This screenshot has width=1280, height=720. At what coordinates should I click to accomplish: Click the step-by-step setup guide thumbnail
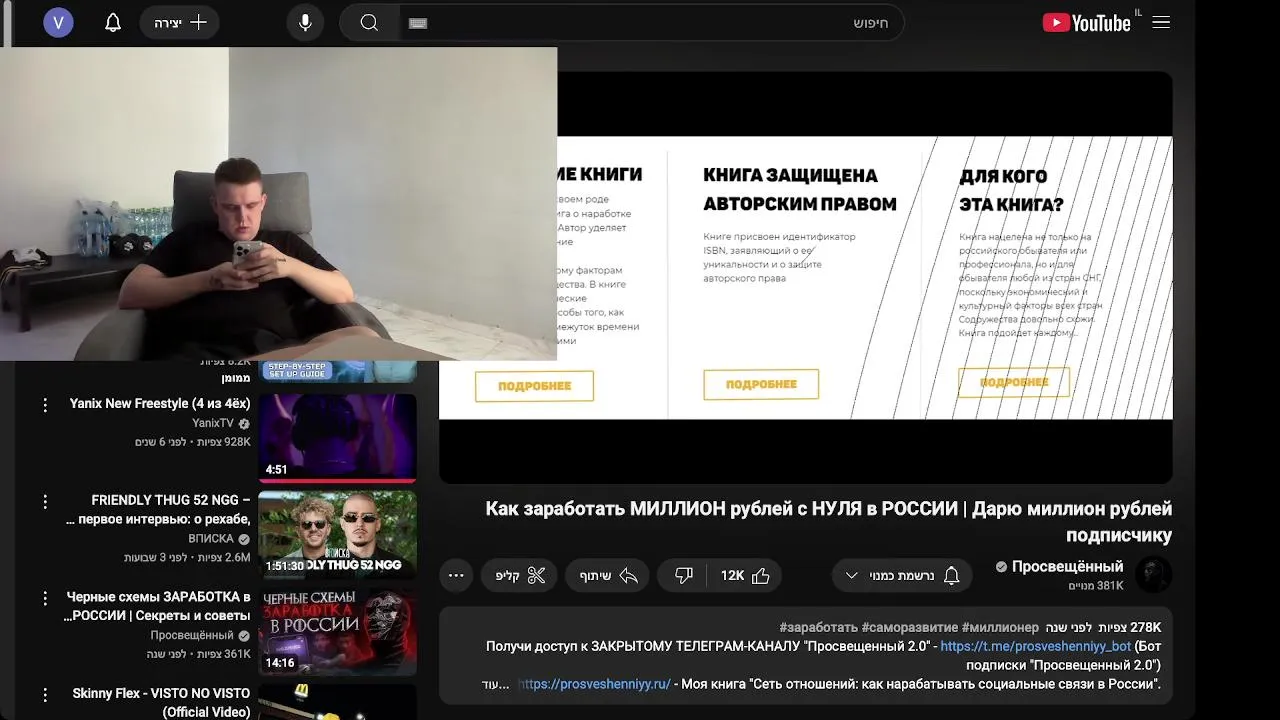tap(338, 371)
